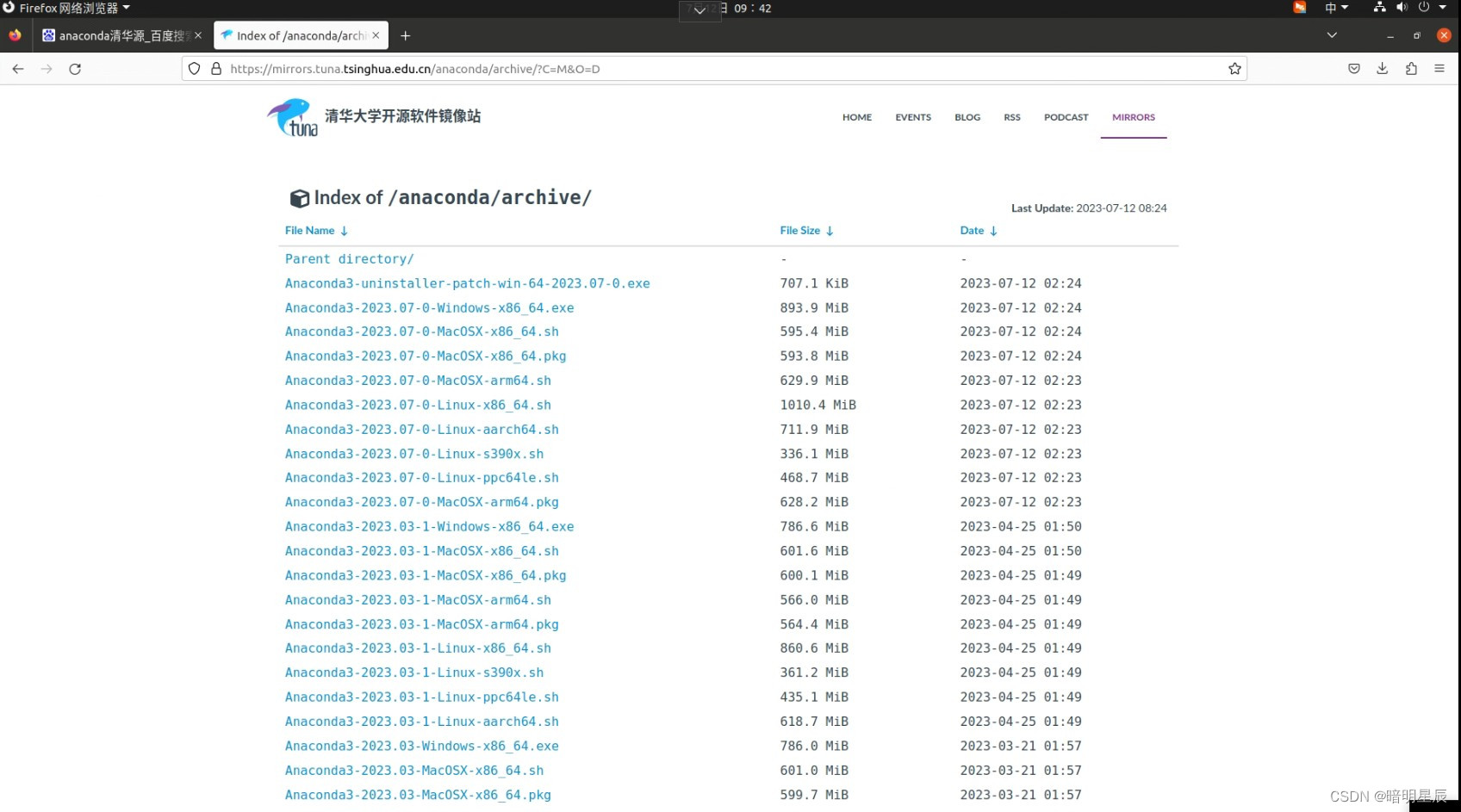1461x812 pixels.
Task: Click the shield tracking protection icon
Action: pyautogui.click(x=195, y=69)
